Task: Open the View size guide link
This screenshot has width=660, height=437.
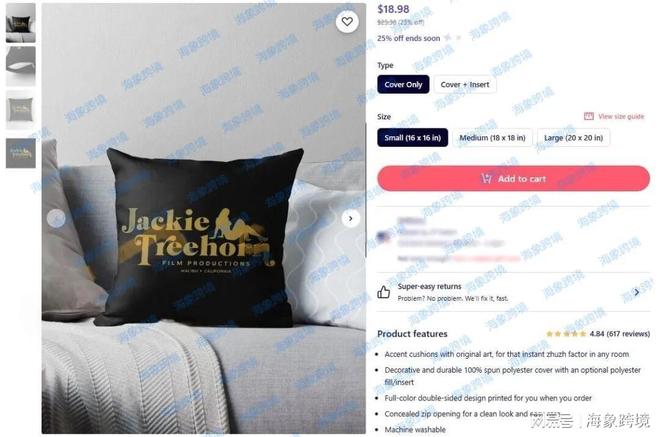Action: pyautogui.click(x=621, y=116)
